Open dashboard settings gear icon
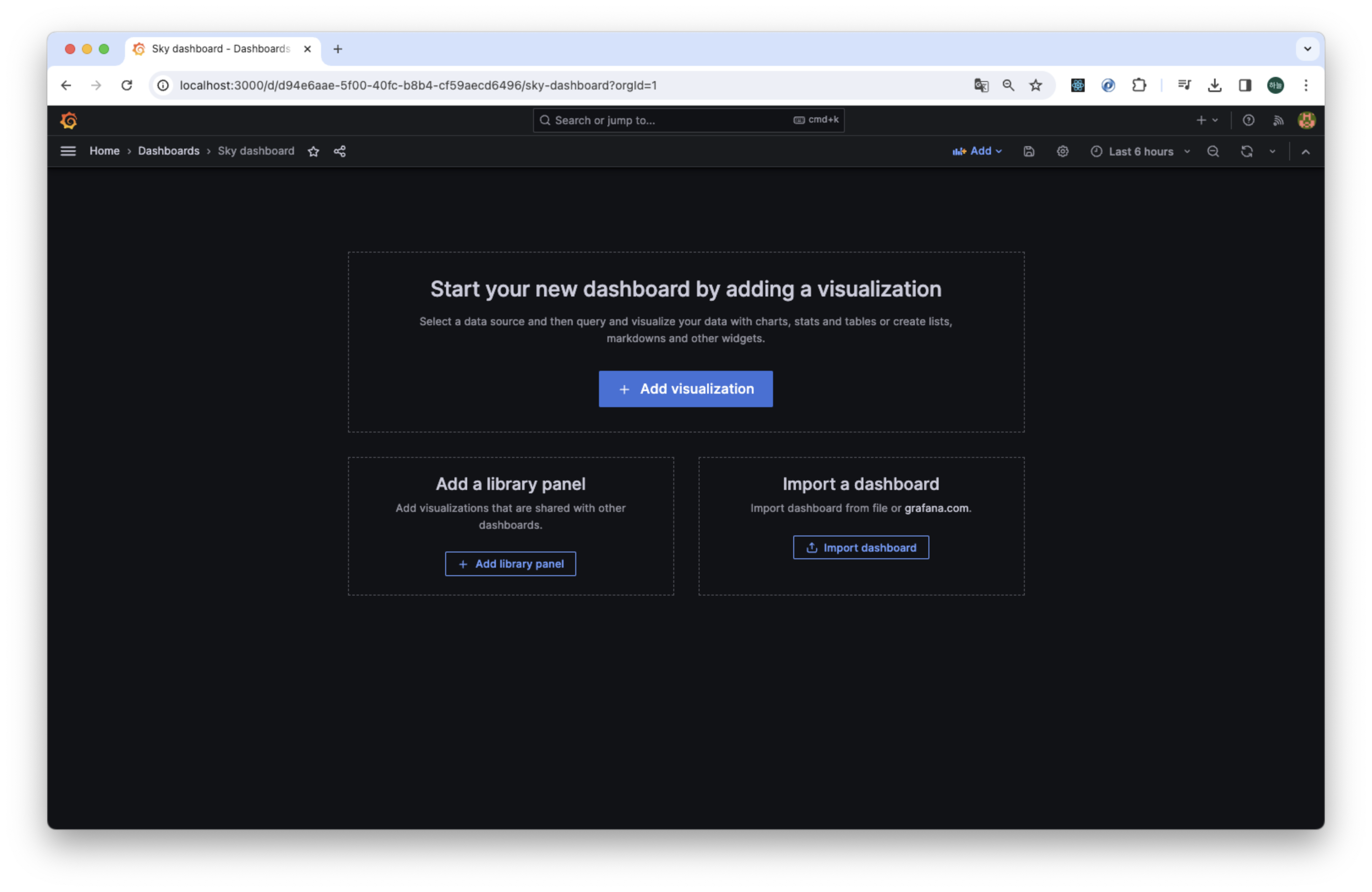 [x=1062, y=152]
